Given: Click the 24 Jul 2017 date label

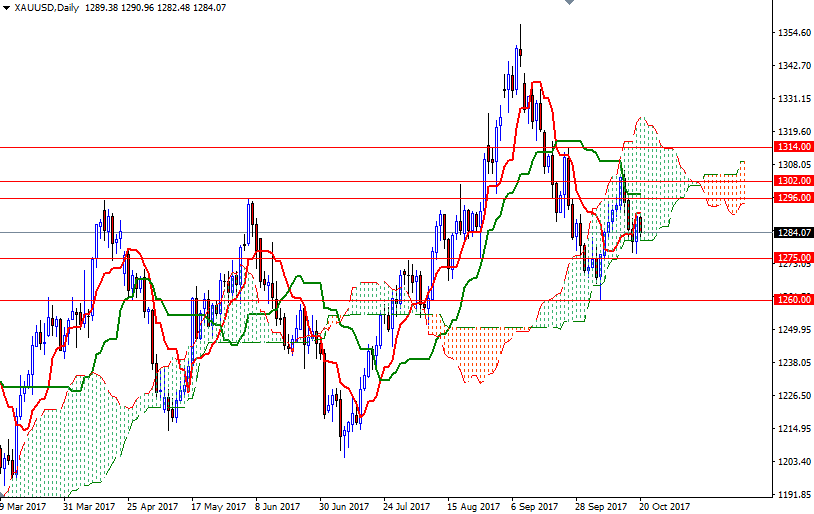Looking at the screenshot, I should (406, 506).
